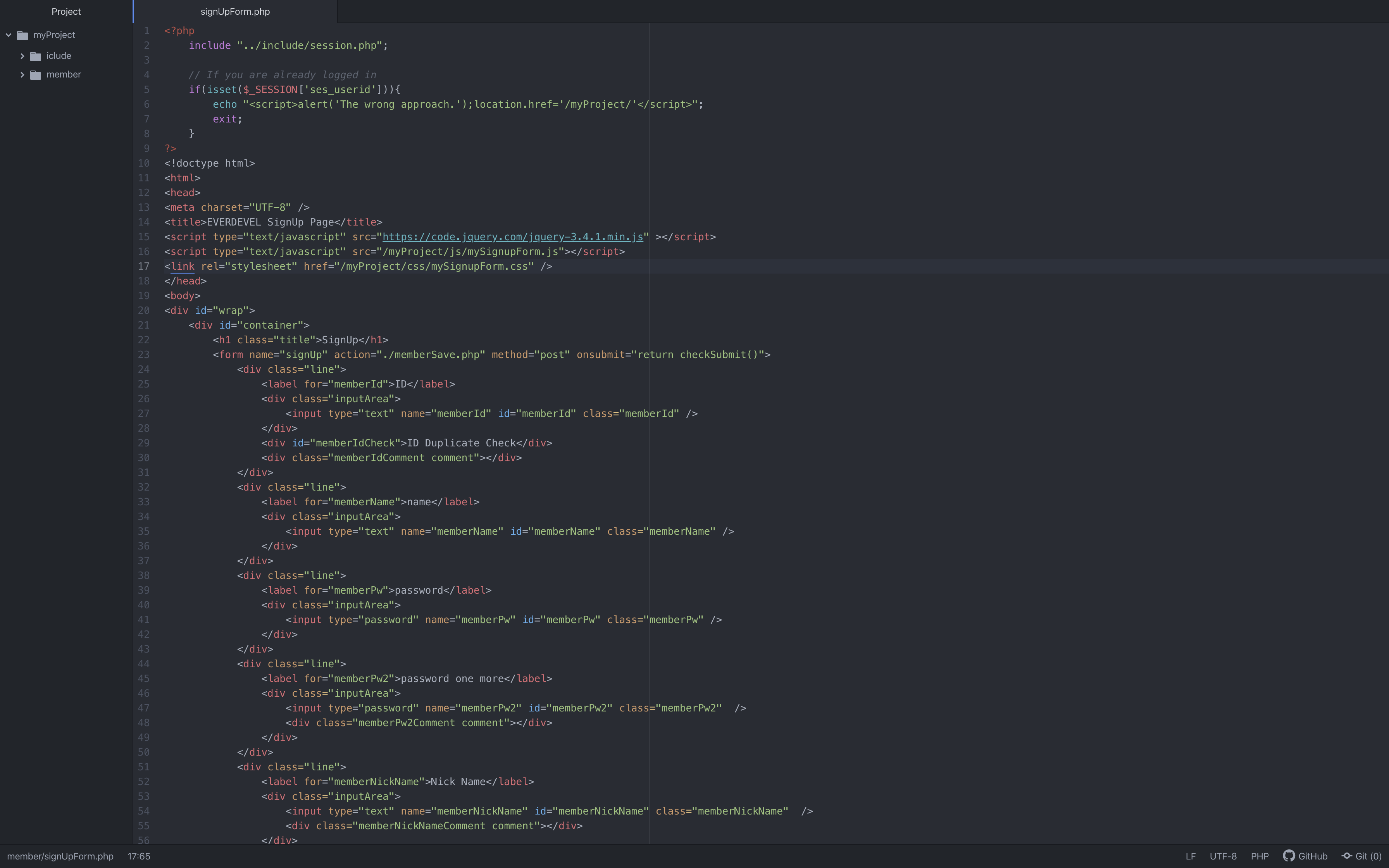Open the Git (0) panel
This screenshot has height=868, width=1389.
click(1368, 856)
